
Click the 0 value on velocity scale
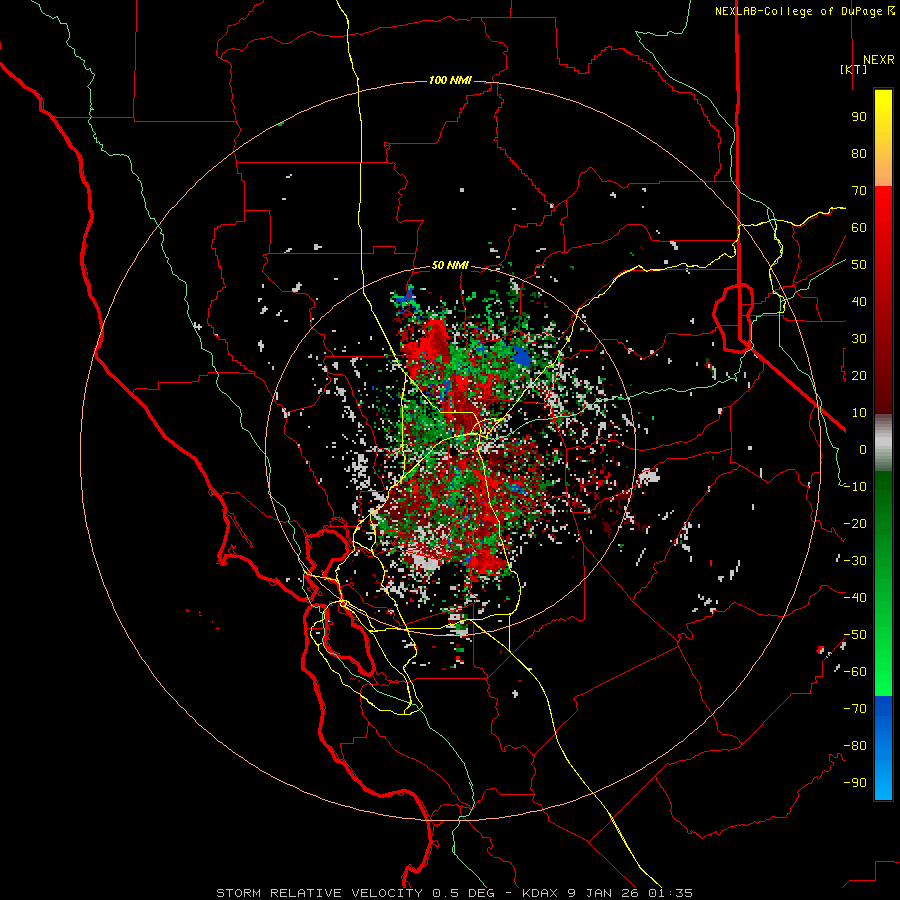(x=863, y=450)
